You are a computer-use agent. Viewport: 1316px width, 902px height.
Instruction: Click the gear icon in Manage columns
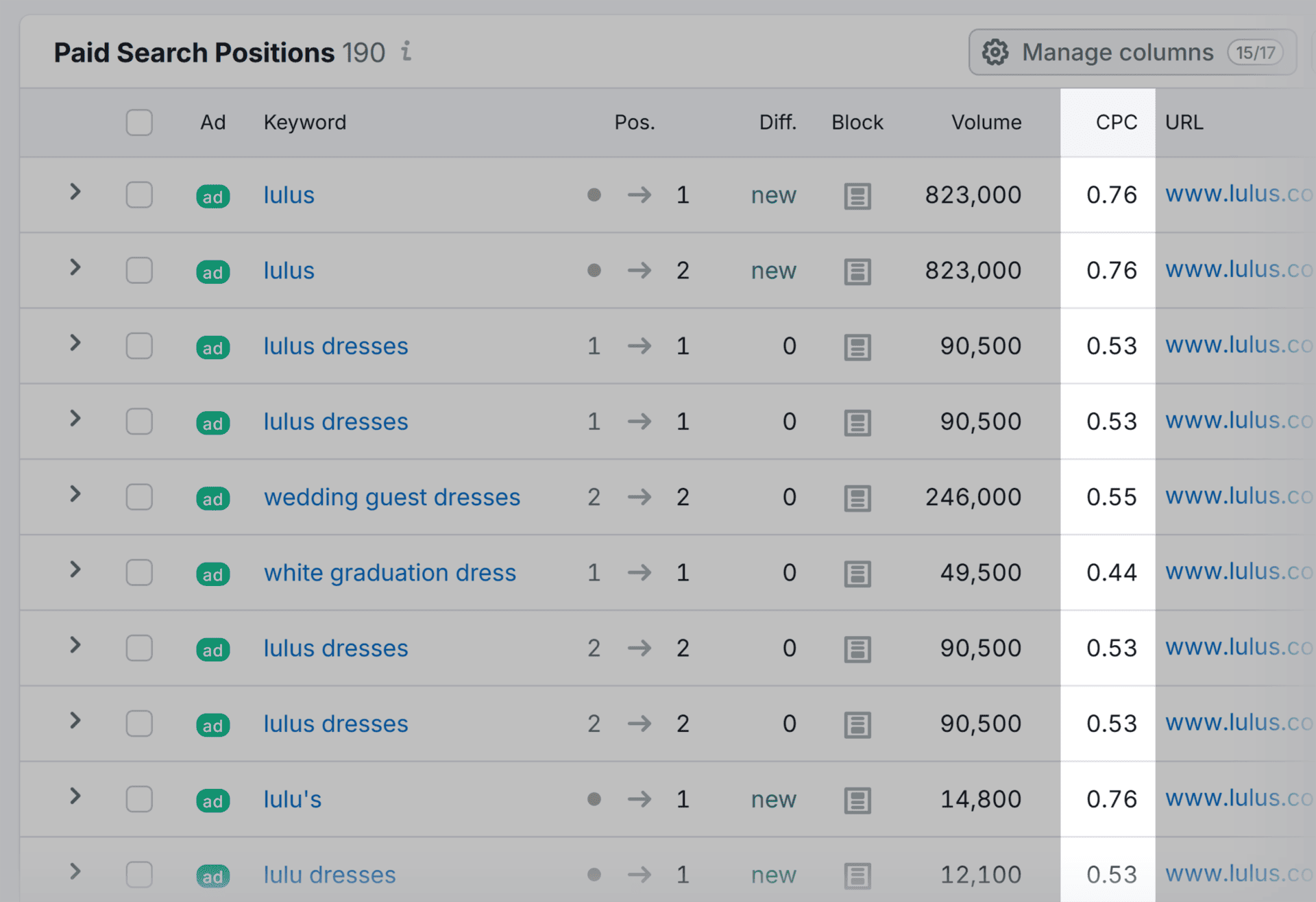(995, 52)
